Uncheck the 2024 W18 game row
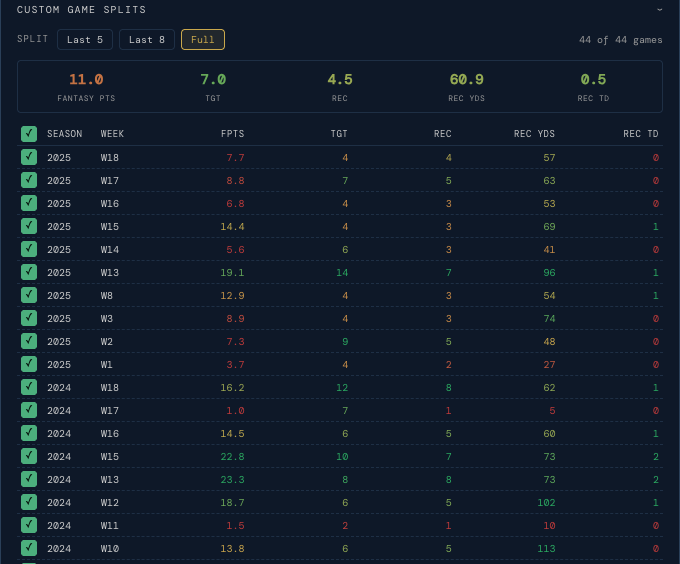Screen dimensions: 680x564 coord(29,387)
